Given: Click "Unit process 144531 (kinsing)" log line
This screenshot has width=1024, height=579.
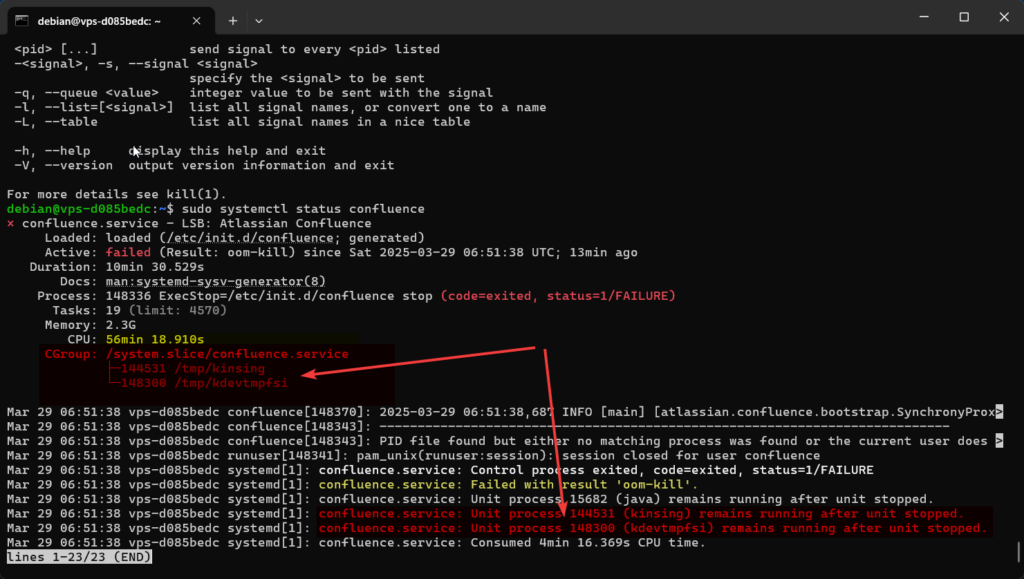Looking at the screenshot, I should click(x=485, y=514).
